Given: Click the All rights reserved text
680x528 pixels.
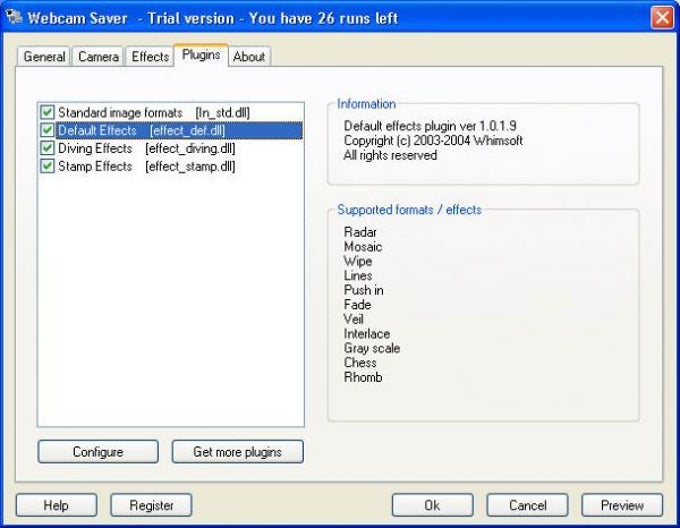Looking at the screenshot, I should coord(390,155).
